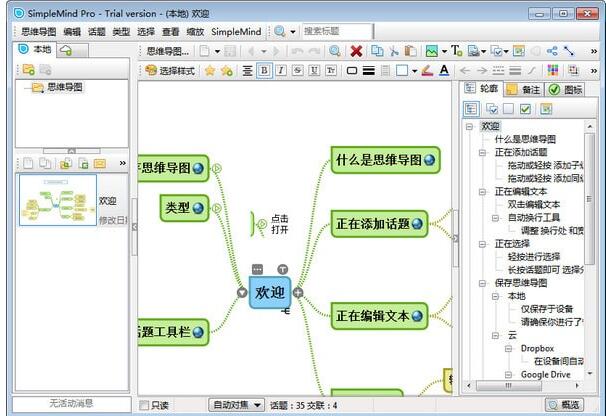Click the star with plus icon
The height and width of the screenshot is (416, 606).
pos(226,70)
